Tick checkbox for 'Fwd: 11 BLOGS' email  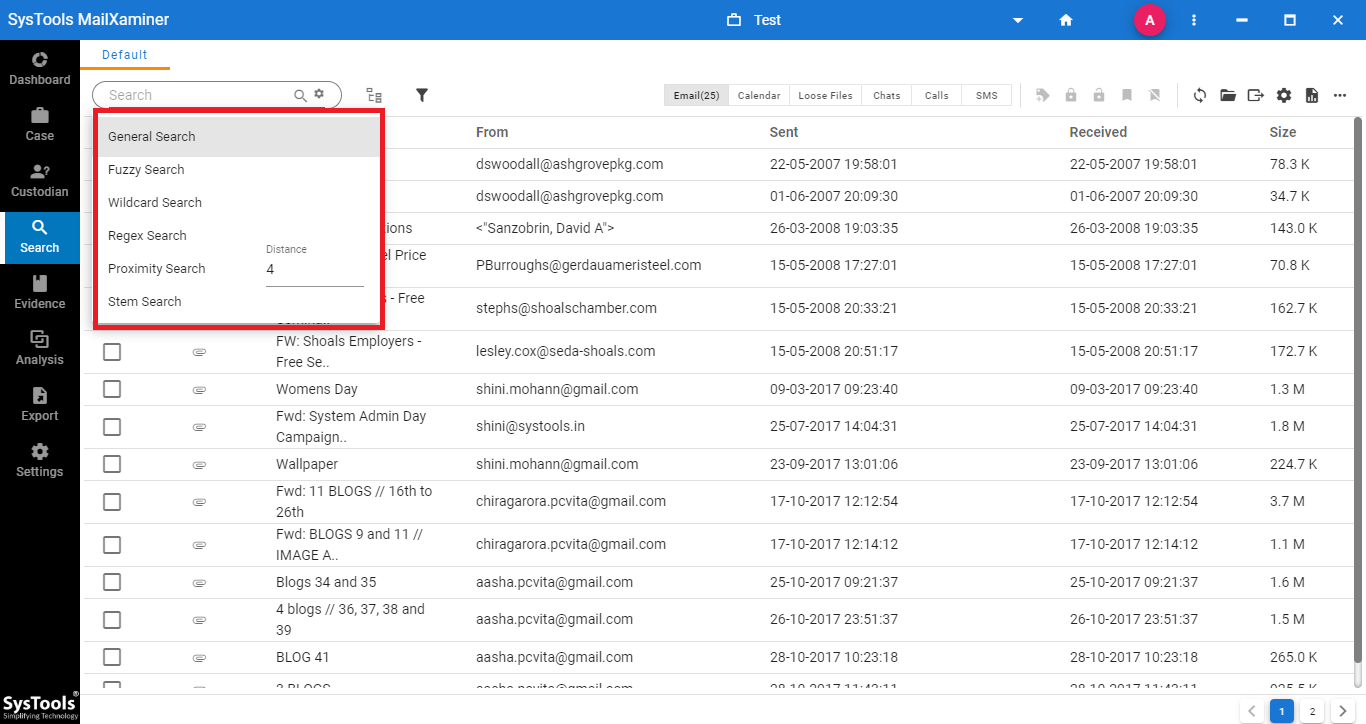(112, 502)
